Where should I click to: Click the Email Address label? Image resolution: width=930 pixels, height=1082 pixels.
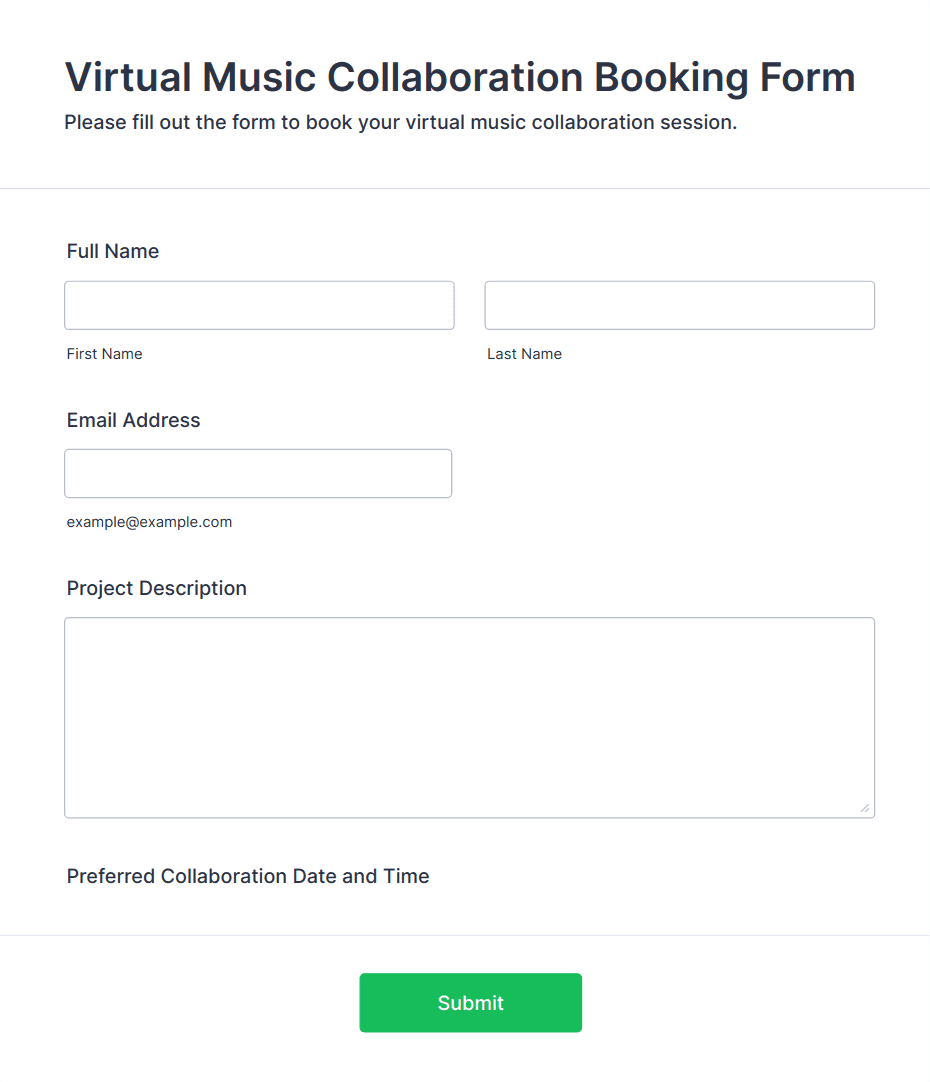pos(134,420)
